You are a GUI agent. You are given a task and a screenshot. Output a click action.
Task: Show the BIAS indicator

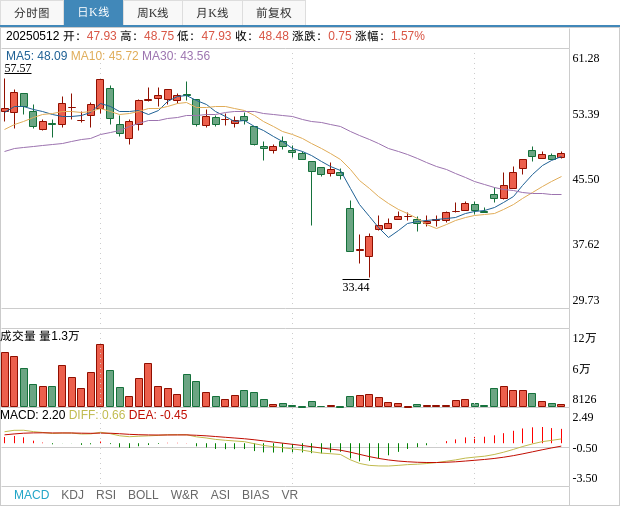(255, 495)
